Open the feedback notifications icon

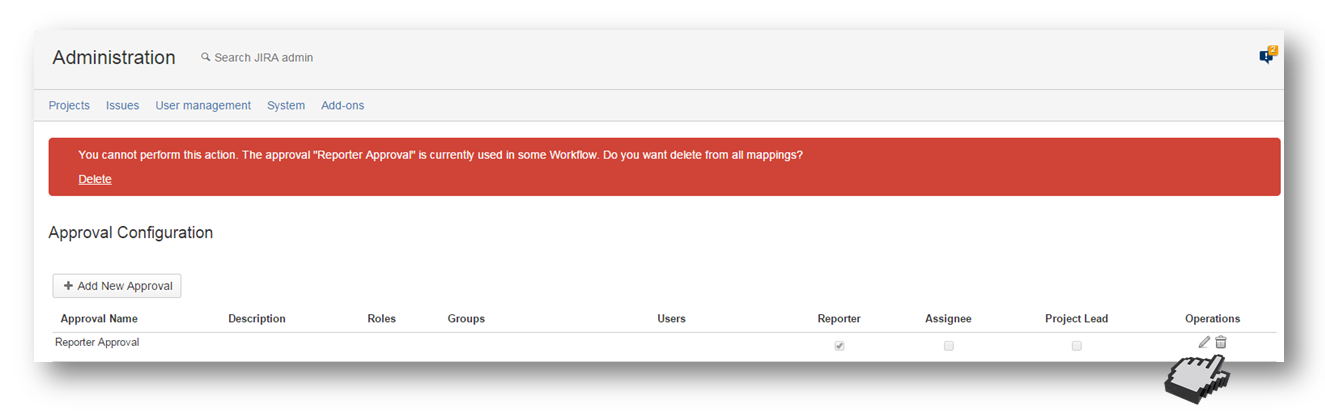tap(1267, 56)
